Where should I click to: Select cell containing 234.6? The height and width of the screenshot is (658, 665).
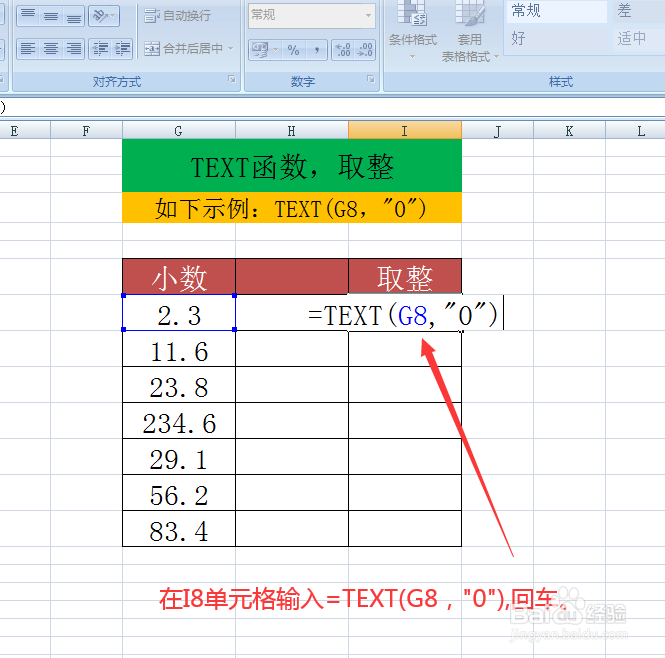click(x=179, y=421)
